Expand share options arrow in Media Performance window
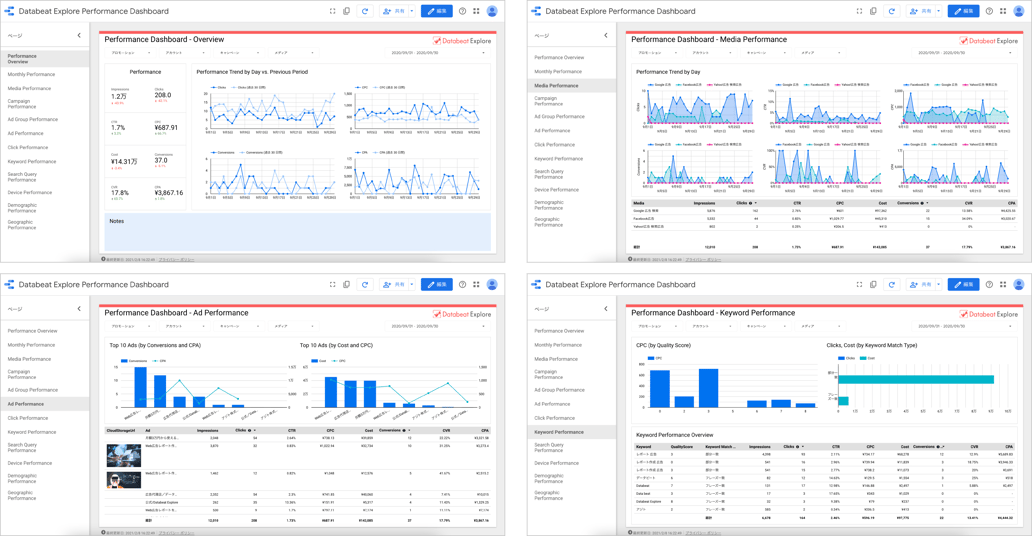 click(x=939, y=11)
